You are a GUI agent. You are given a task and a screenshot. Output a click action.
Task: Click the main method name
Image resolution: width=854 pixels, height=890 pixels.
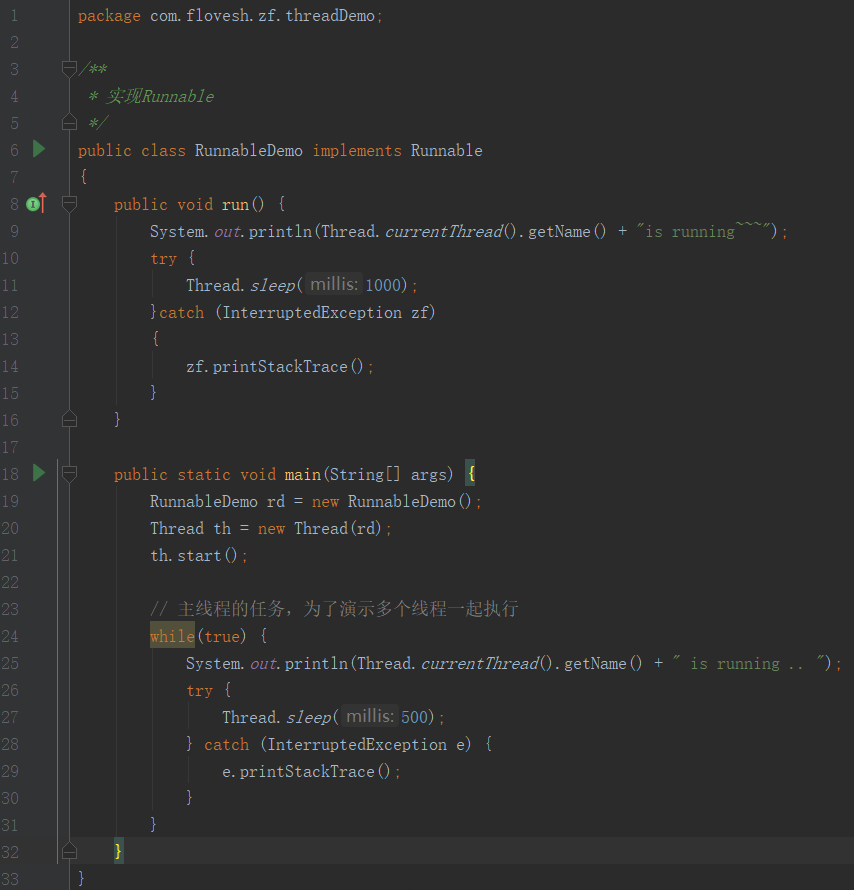pyautogui.click(x=303, y=474)
